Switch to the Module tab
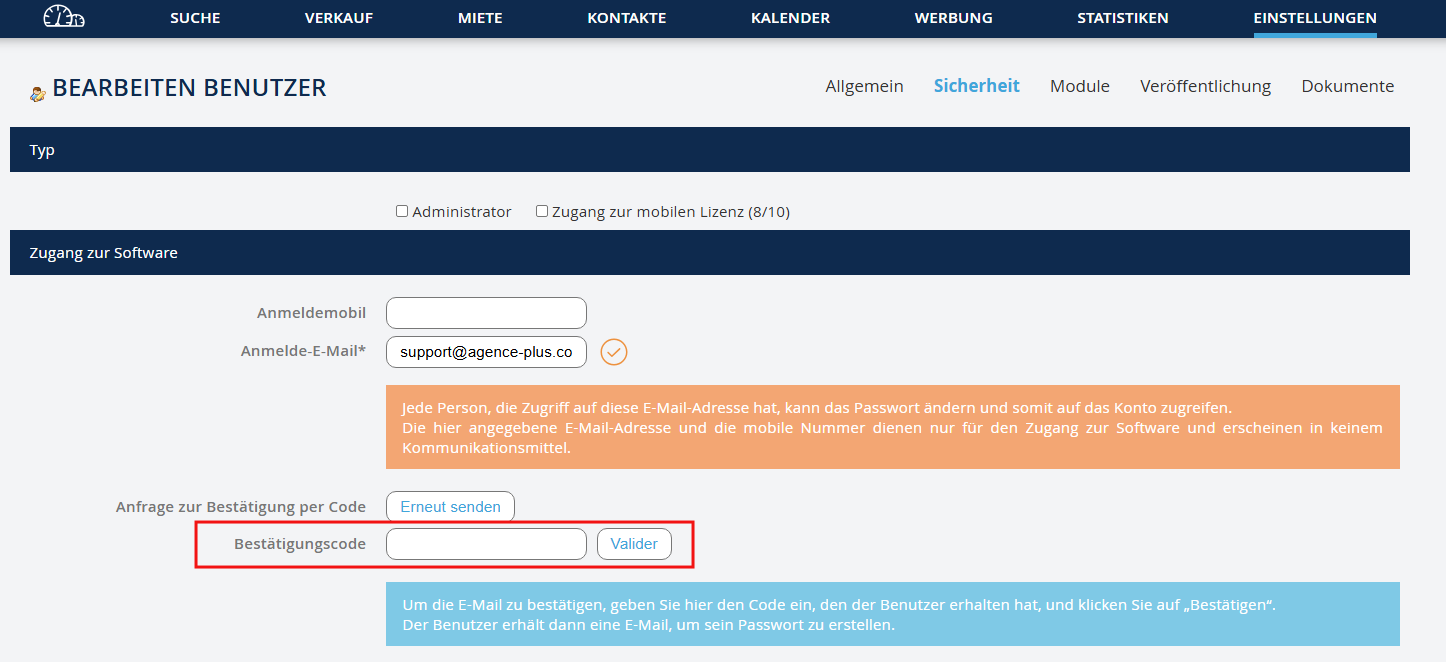1446x662 pixels. (1079, 86)
